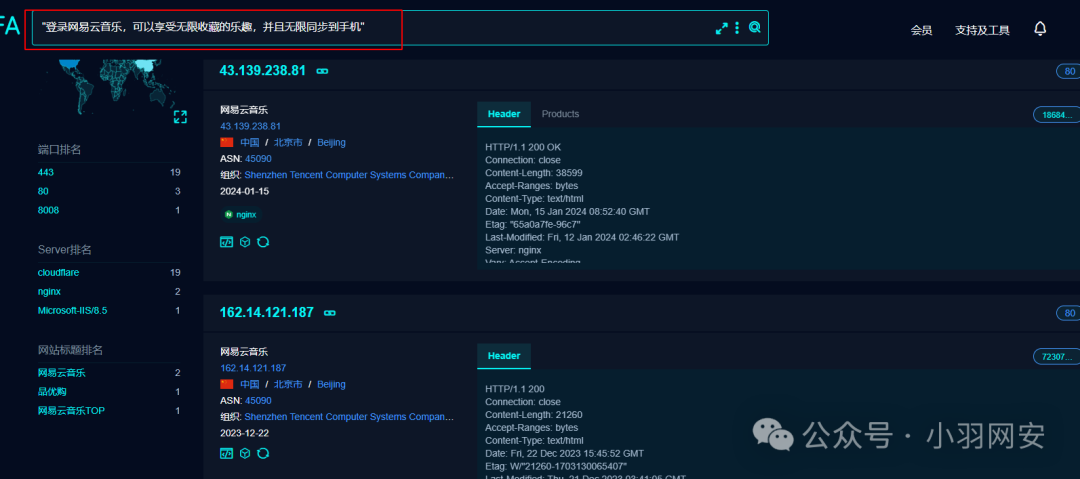1080x479 pixels.
Task: View source code icon for 43.139.238.81 result
Action: (227, 242)
